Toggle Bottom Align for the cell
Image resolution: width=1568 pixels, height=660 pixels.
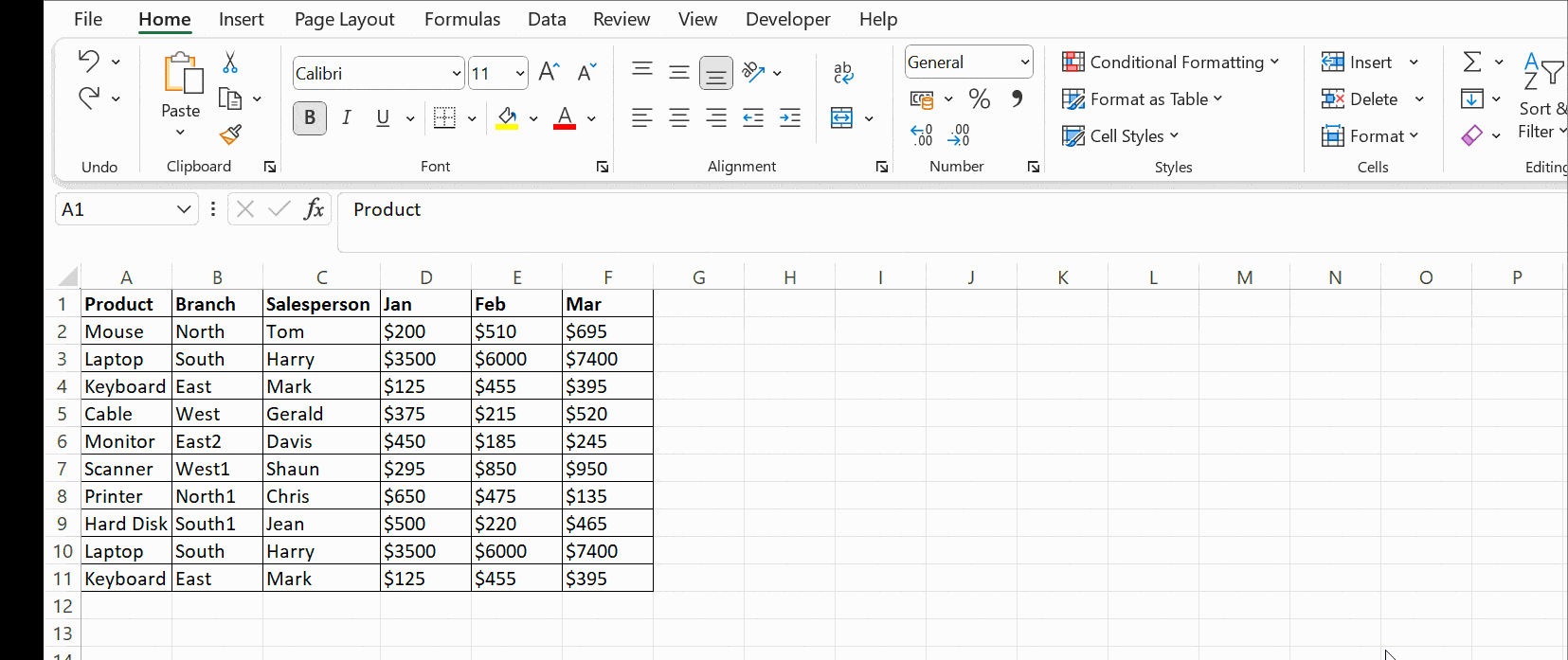(716, 73)
